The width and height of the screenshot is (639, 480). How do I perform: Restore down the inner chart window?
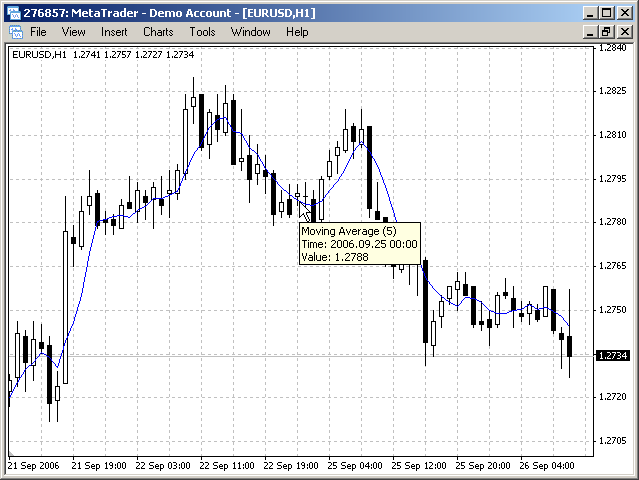click(606, 32)
